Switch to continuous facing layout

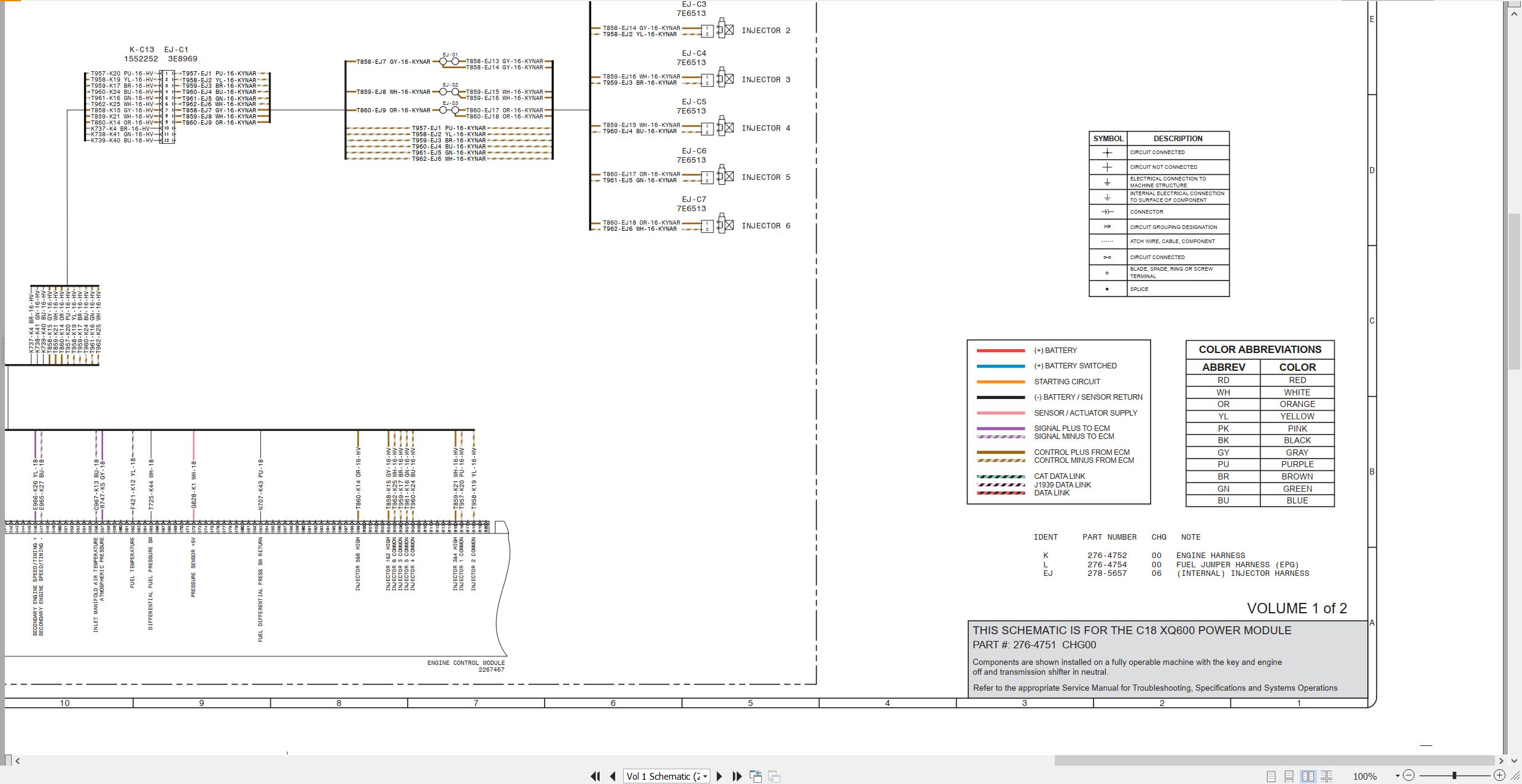(x=1327, y=777)
